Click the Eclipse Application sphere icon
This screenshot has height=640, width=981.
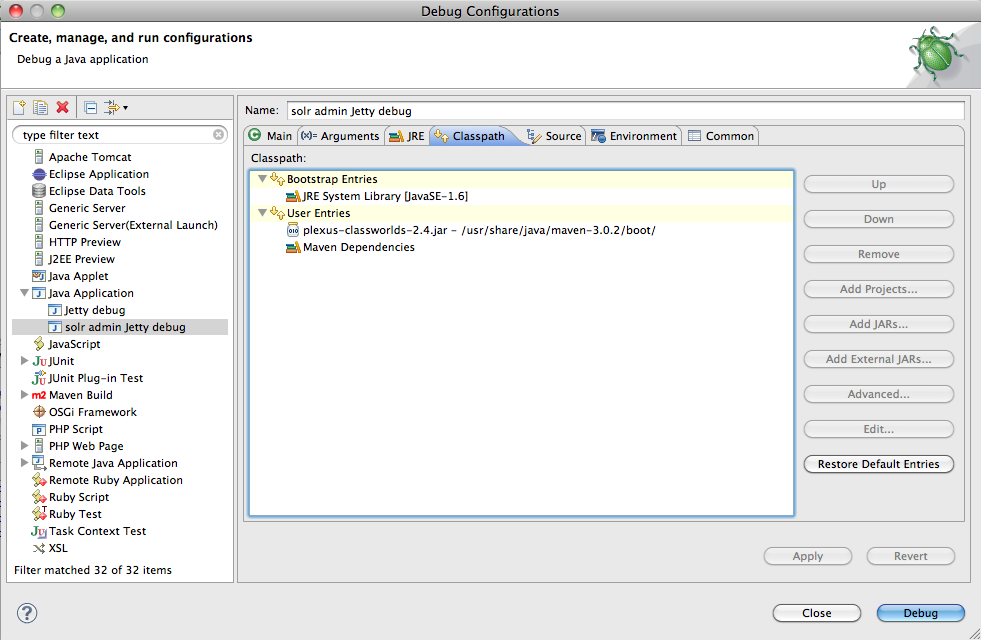click(39, 174)
